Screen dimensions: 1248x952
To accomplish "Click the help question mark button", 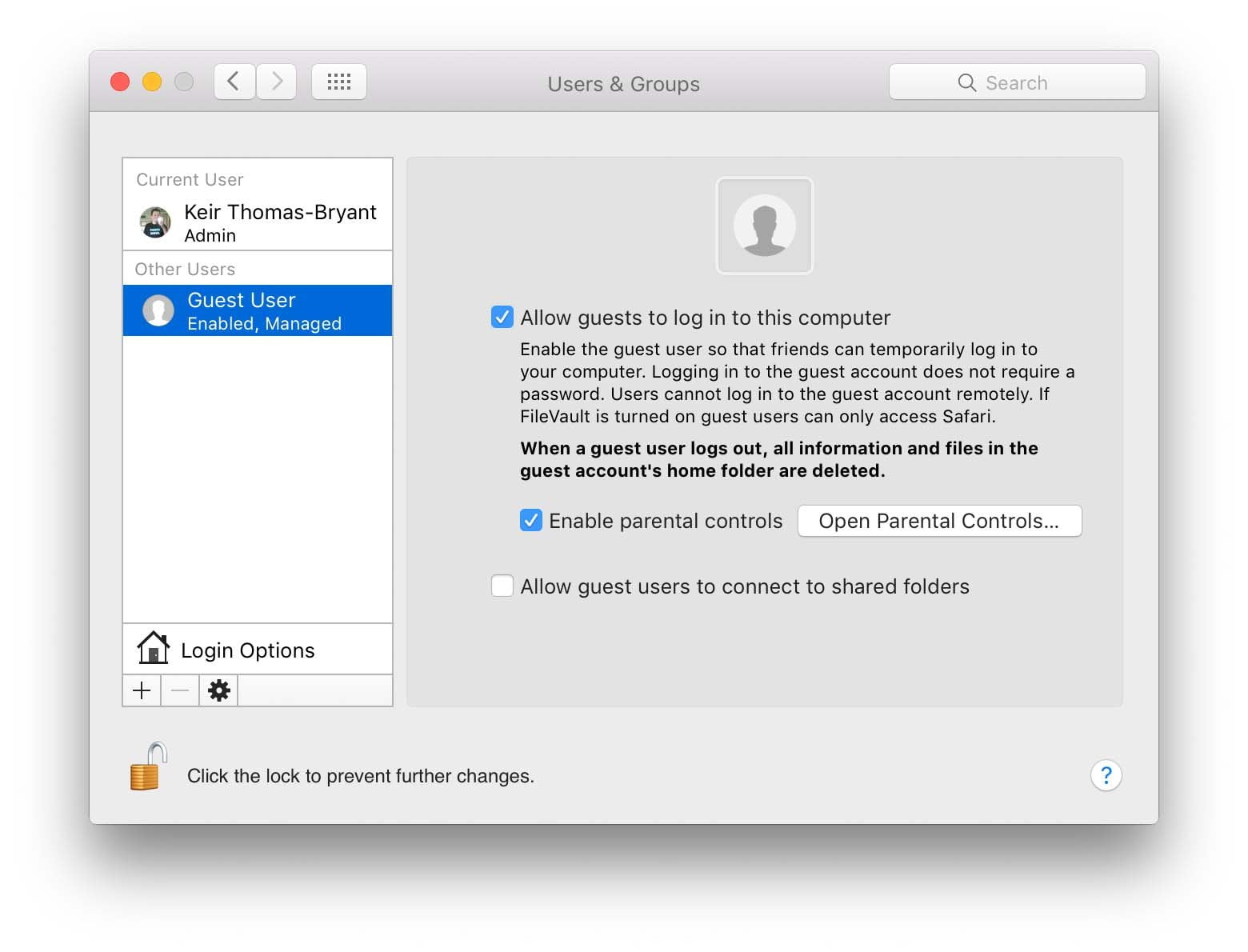I will pos(1106,774).
